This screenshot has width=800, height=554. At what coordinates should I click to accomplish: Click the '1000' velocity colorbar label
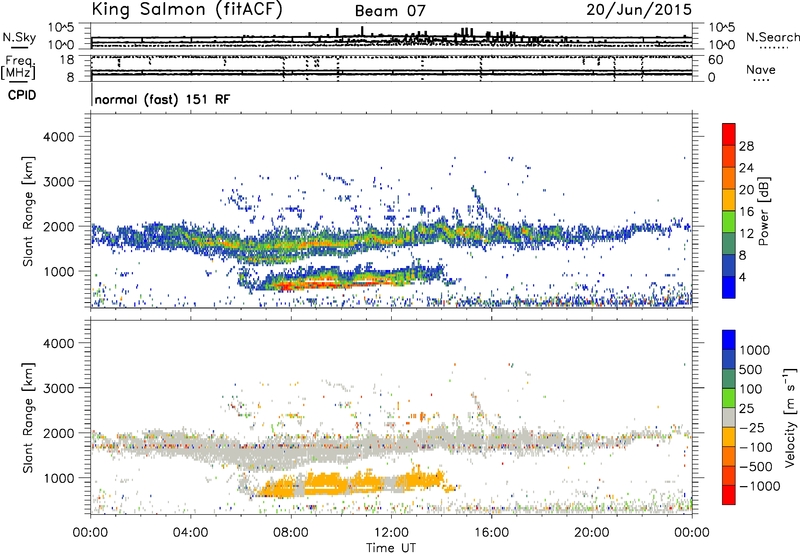[x=755, y=350]
